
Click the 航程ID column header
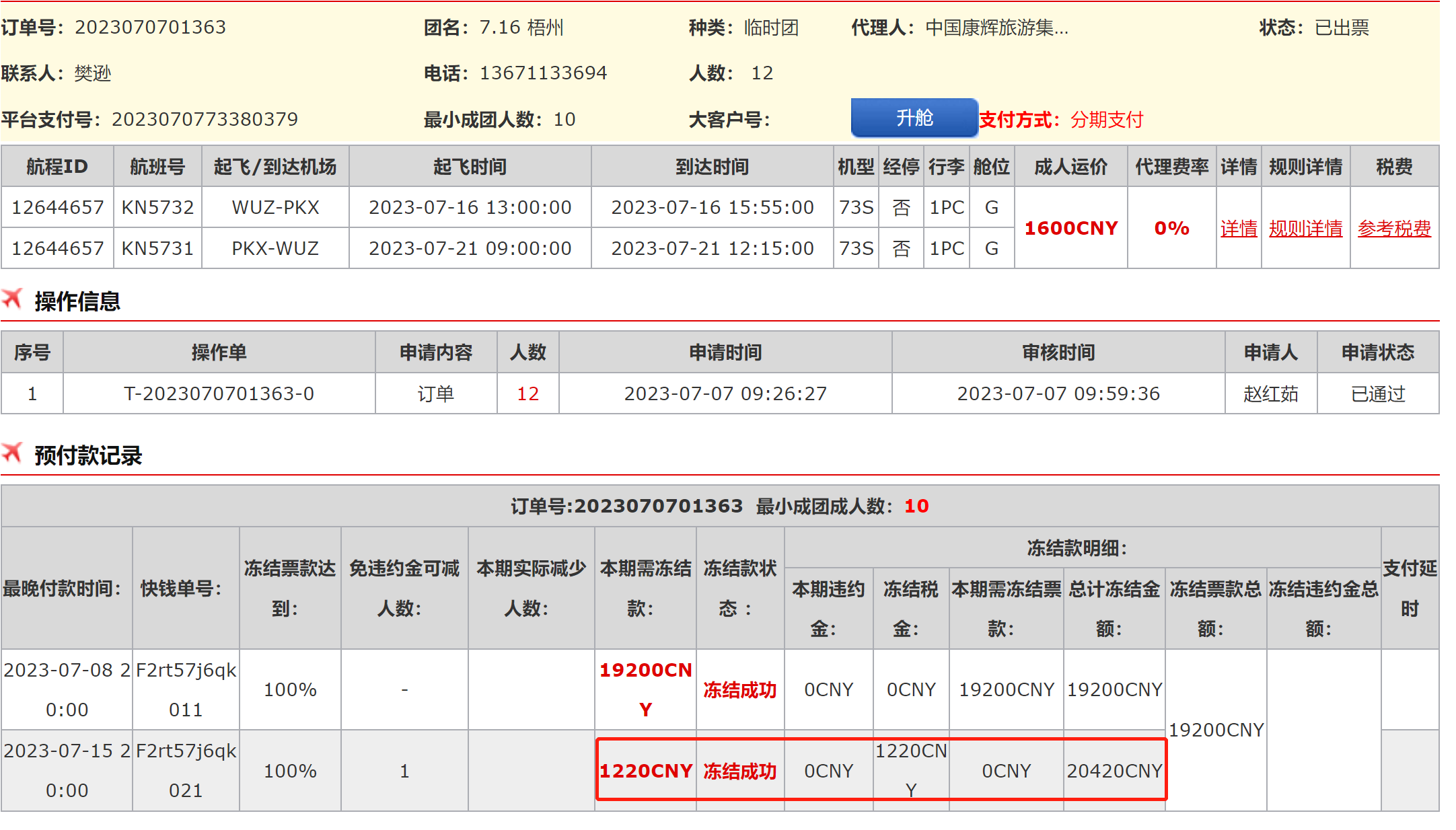click(57, 166)
